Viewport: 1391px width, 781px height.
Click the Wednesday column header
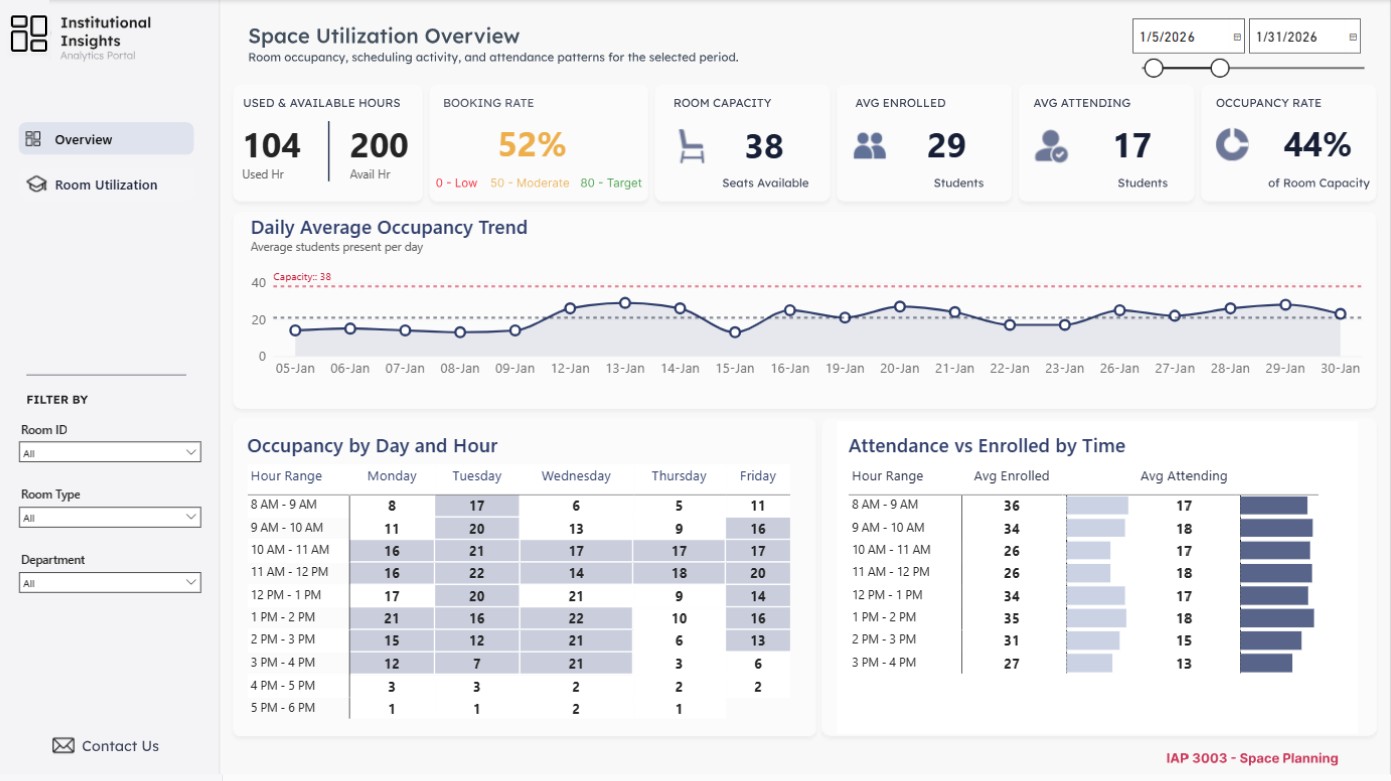(576, 476)
